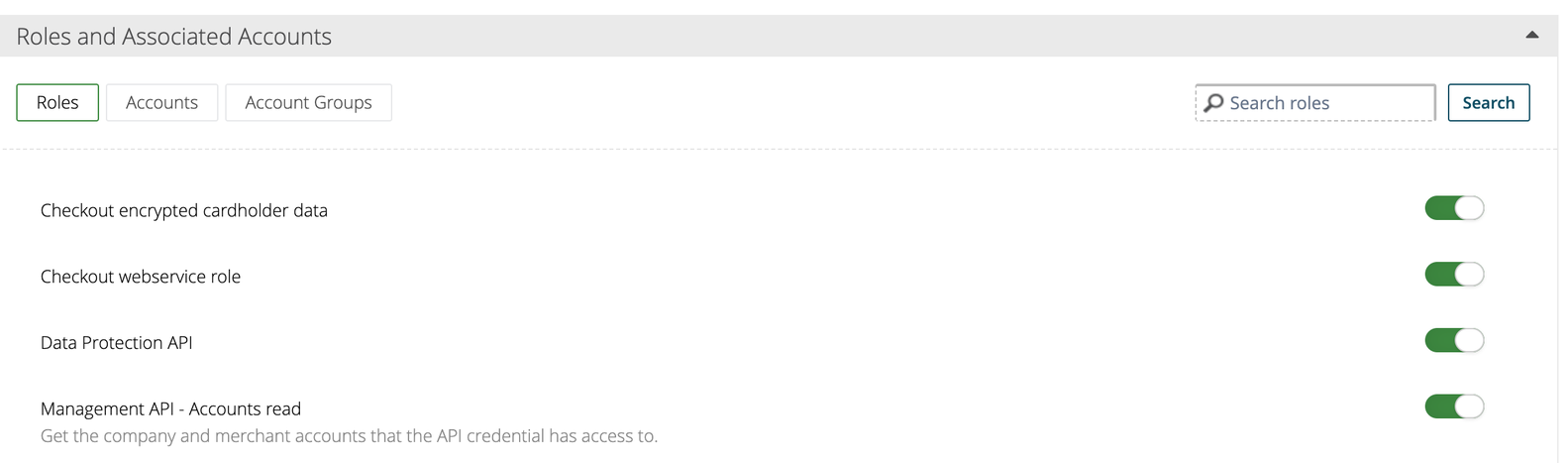Click the Data Protection API role name
This screenshot has height=463, width=1568.
117,342
